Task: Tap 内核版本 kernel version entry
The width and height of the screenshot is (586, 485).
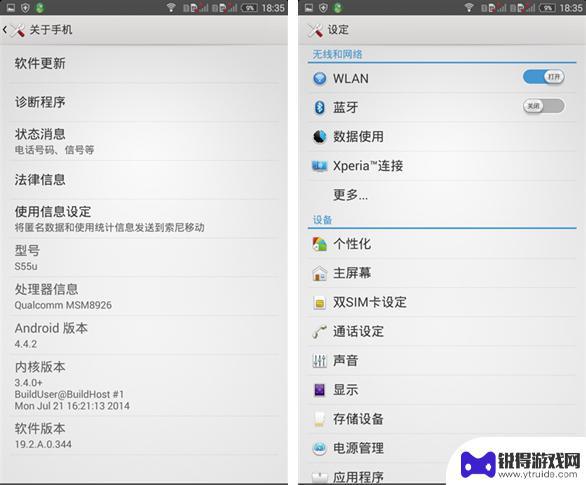Action: pos(144,386)
